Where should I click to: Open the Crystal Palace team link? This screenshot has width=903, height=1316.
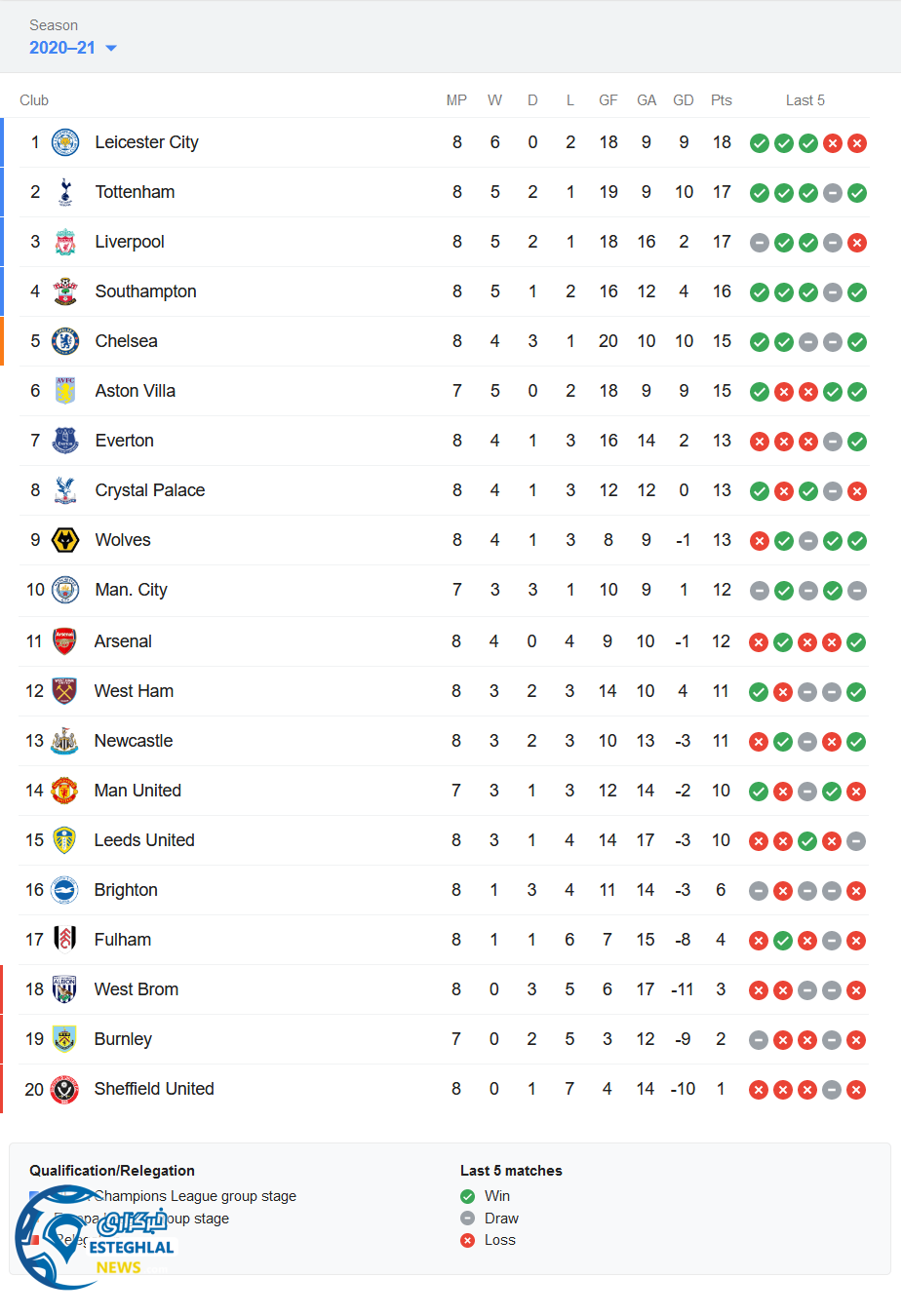pyautogui.click(x=149, y=490)
